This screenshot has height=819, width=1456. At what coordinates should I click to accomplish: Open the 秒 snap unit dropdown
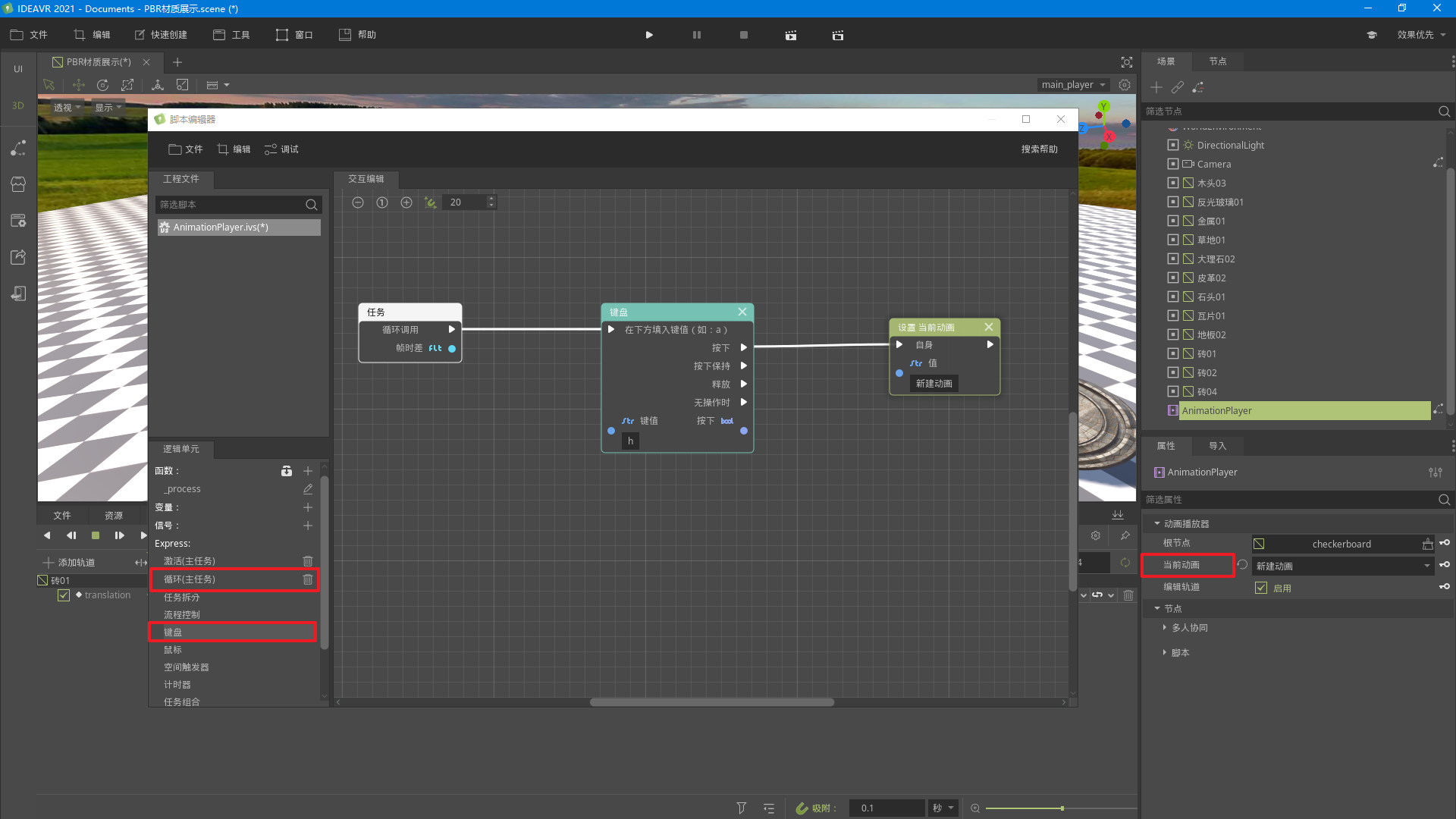[x=943, y=808]
